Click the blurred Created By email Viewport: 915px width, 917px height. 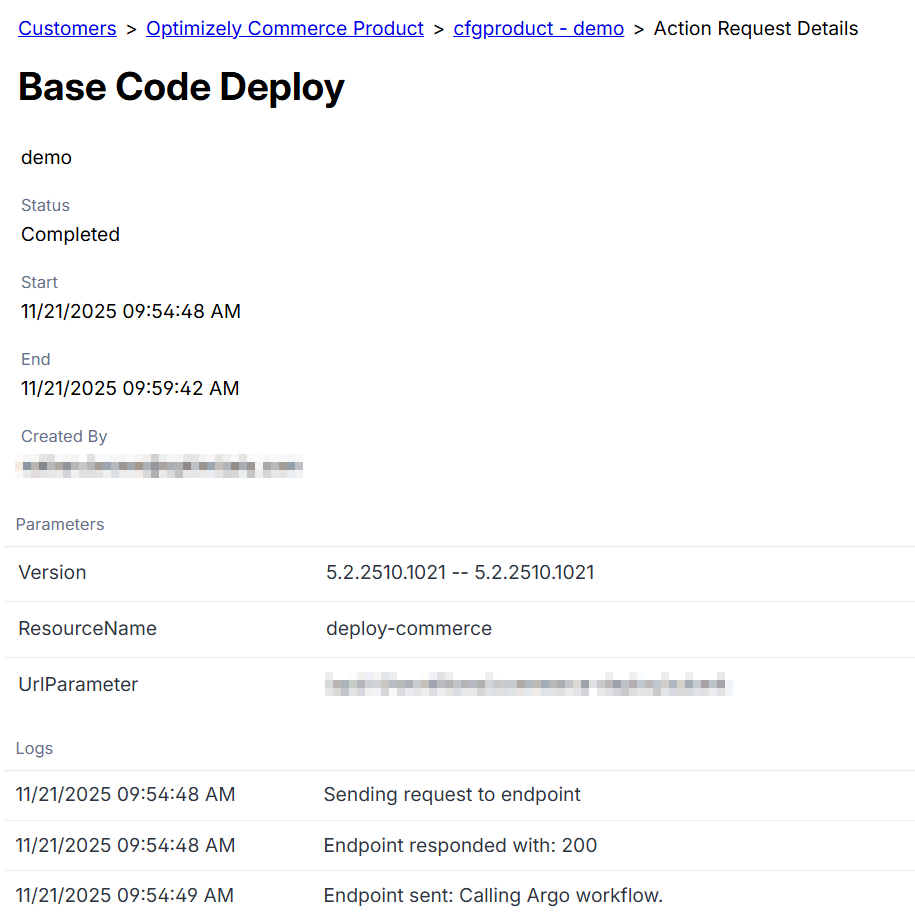click(160, 466)
